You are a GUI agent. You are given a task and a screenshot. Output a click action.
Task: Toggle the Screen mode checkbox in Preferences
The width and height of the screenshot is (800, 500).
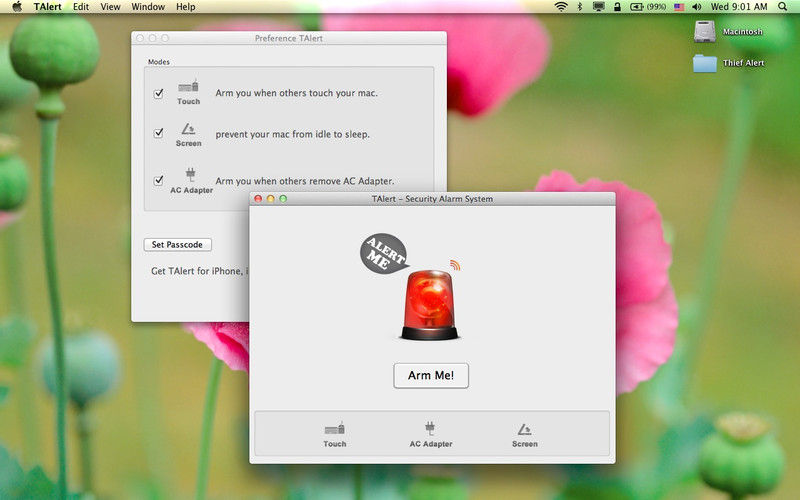[x=159, y=133]
